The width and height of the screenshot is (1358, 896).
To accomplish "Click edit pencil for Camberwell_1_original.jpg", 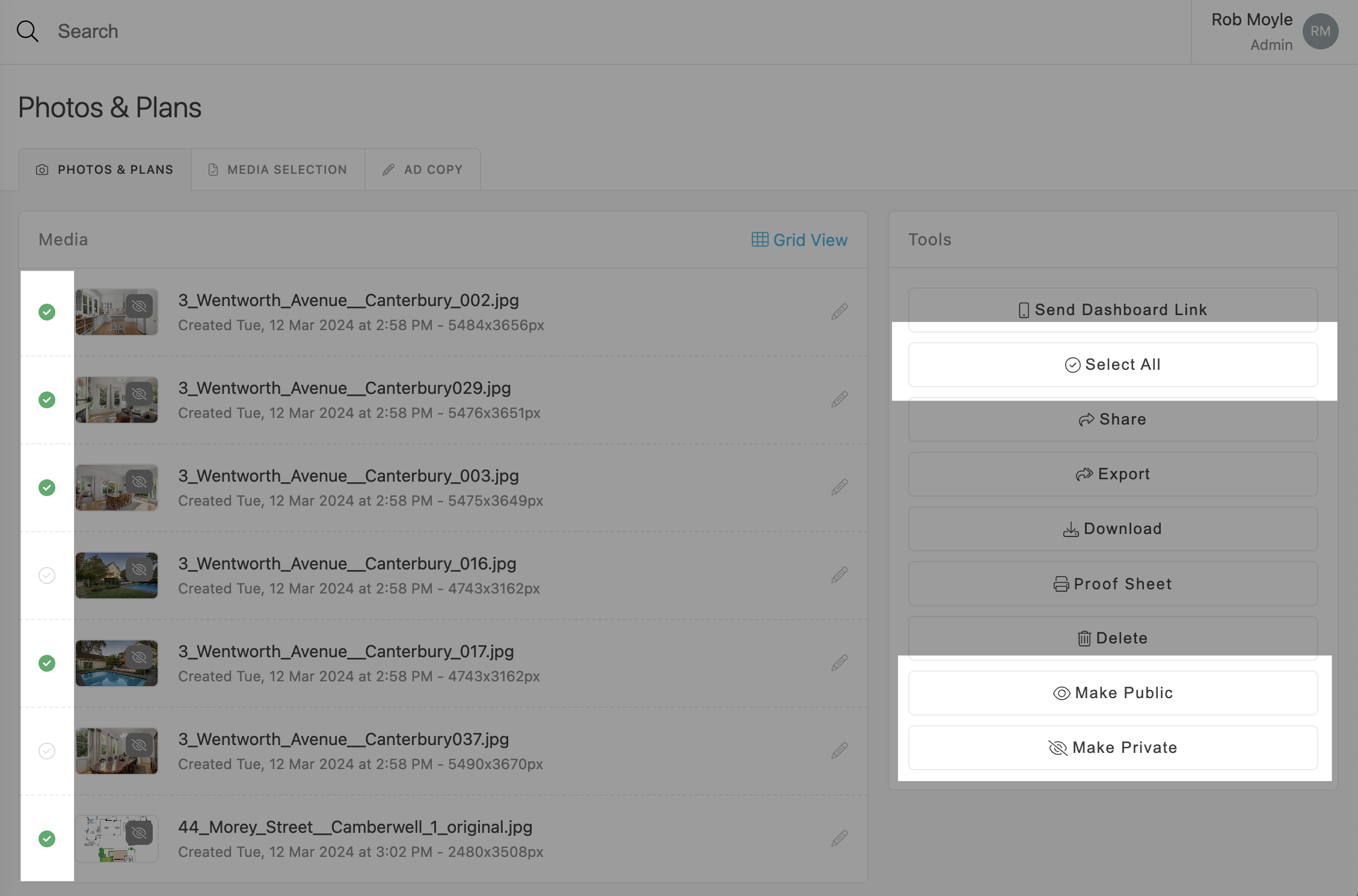I will pos(840,838).
